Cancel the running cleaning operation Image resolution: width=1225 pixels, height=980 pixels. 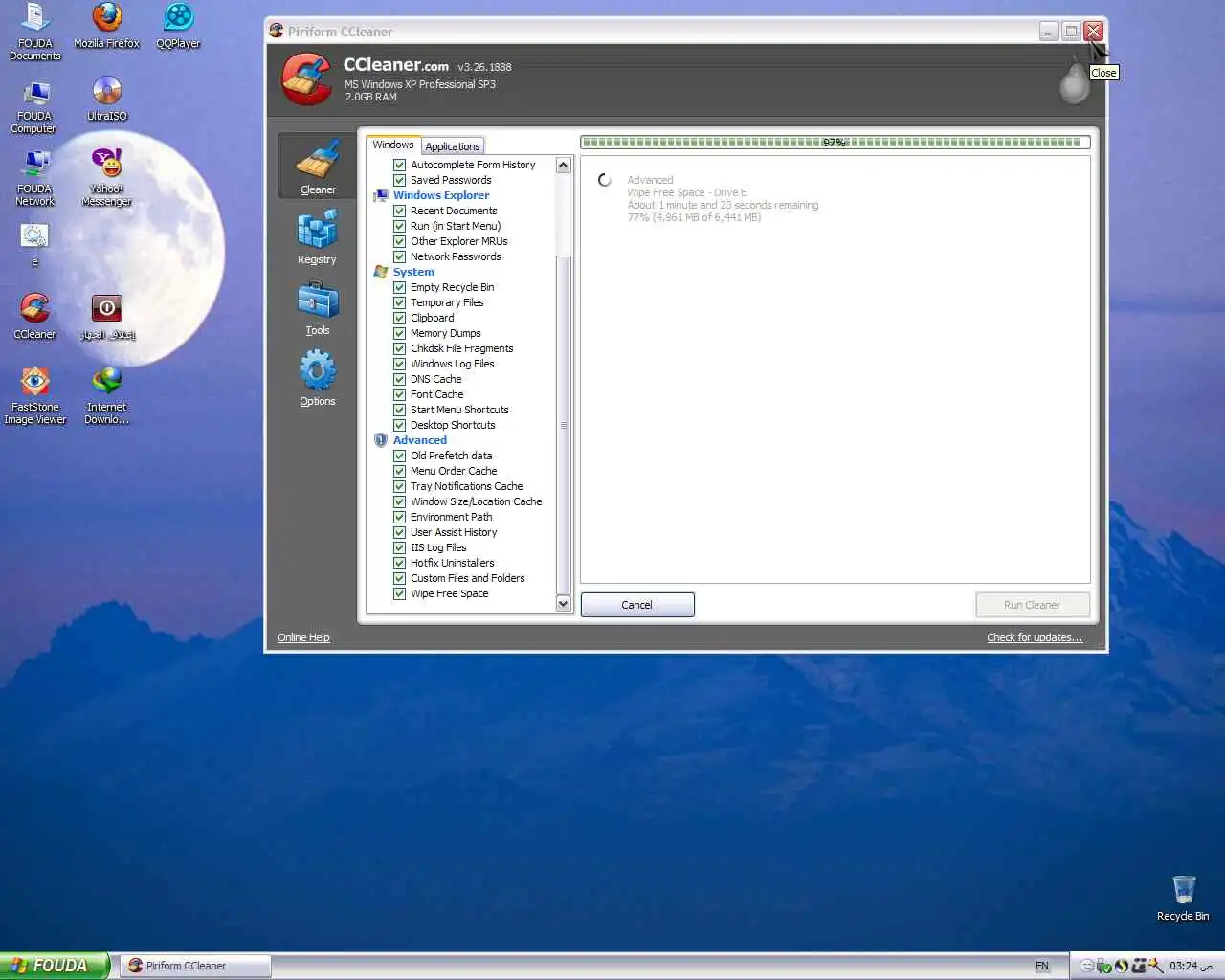click(637, 605)
